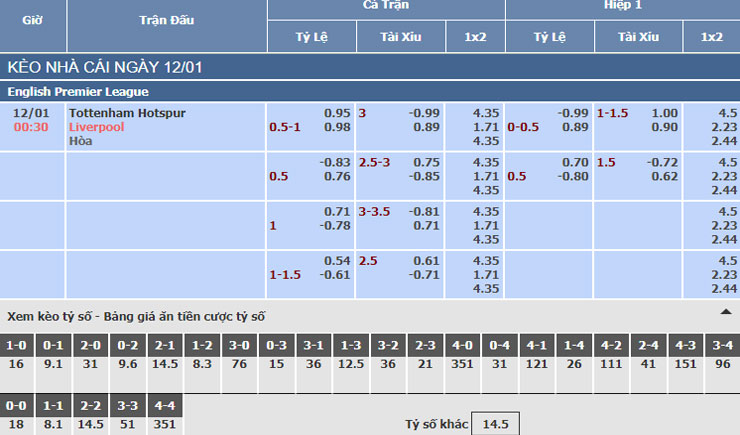Click the Hiệp 1 Tỷ Lệ header
The width and height of the screenshot is (740, 435).
pos(550,37)
